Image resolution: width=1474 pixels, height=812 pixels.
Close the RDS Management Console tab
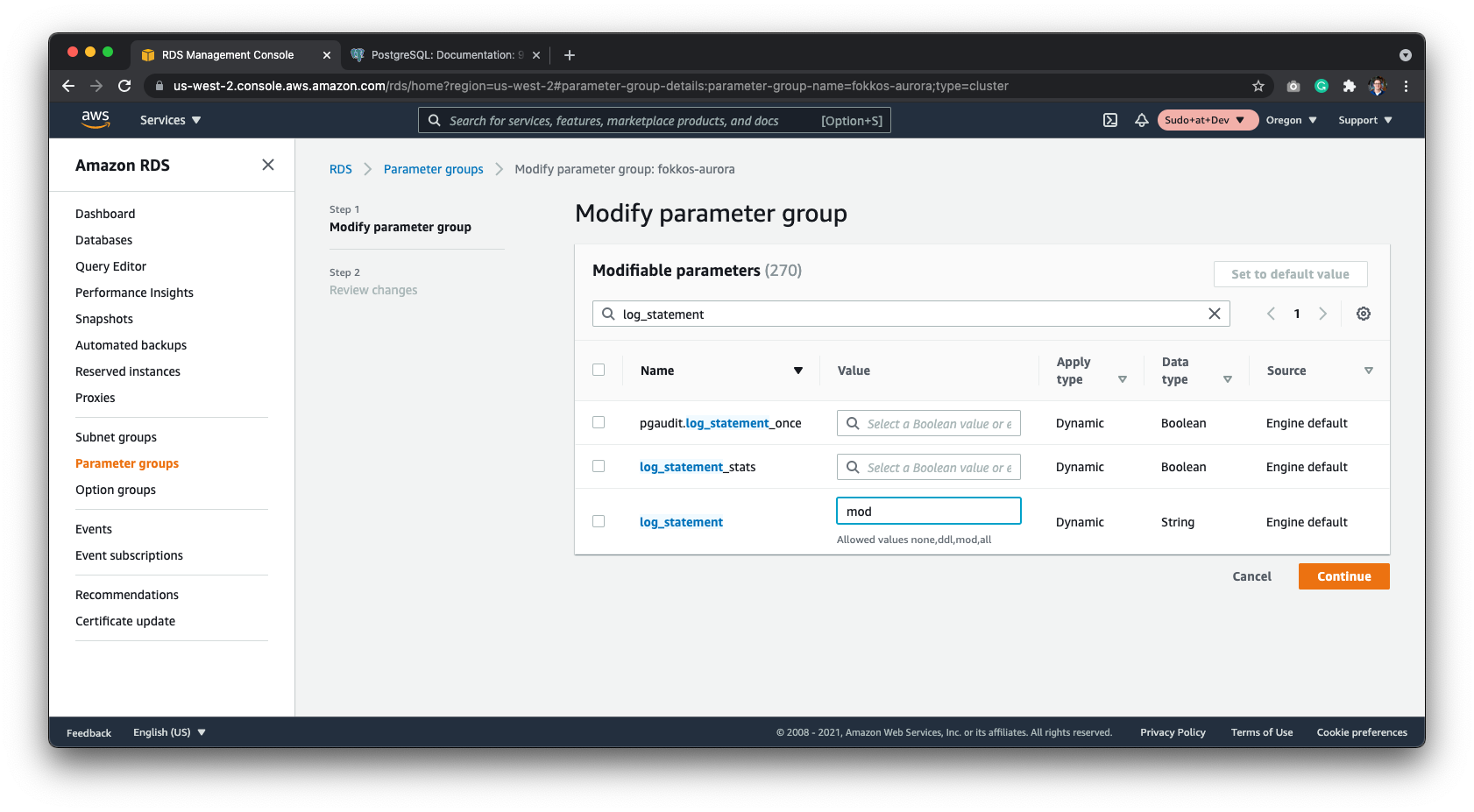[327, 55]
